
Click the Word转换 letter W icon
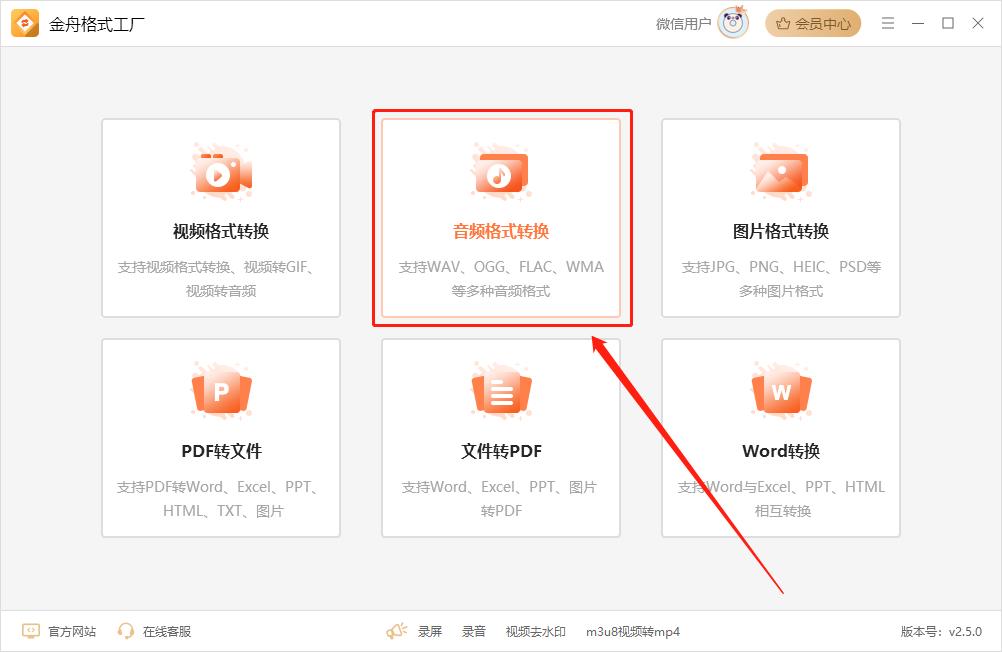pos(781,391)
